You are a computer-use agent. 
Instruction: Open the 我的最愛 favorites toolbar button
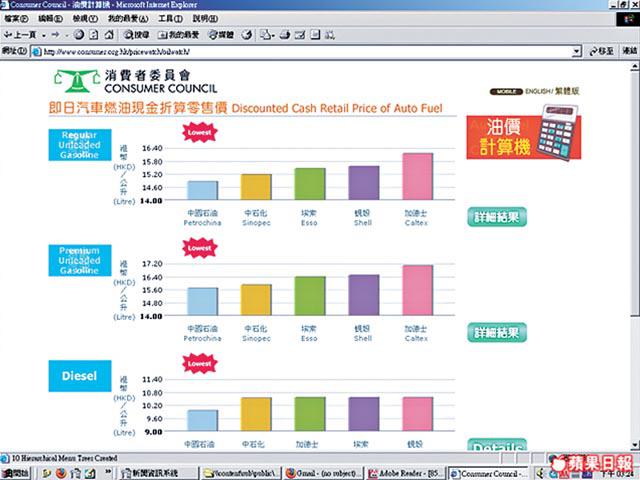178,35
